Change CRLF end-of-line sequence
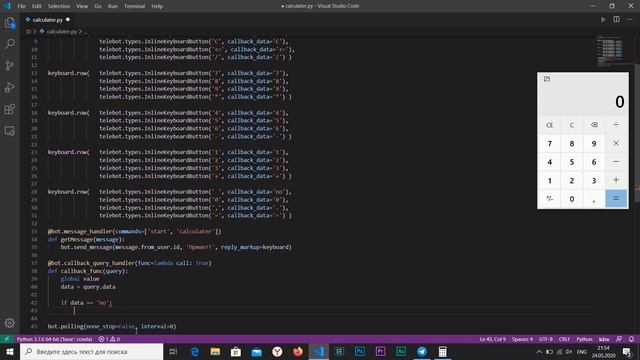The image size is (640, 360). pyautogui.click(x=564, y=339)
